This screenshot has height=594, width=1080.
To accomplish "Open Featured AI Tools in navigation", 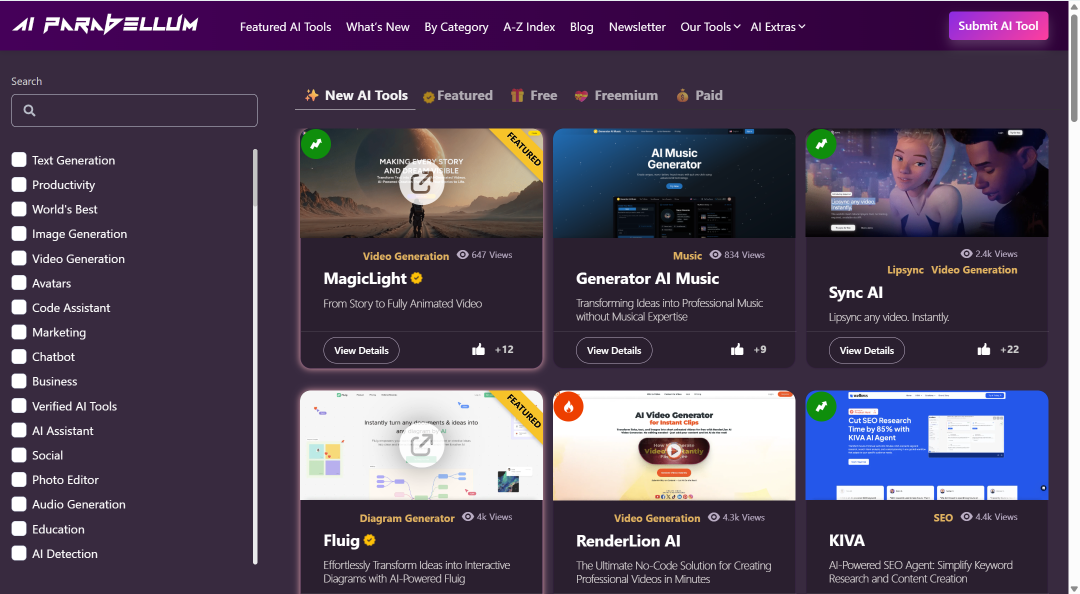I will pos(285,27).
